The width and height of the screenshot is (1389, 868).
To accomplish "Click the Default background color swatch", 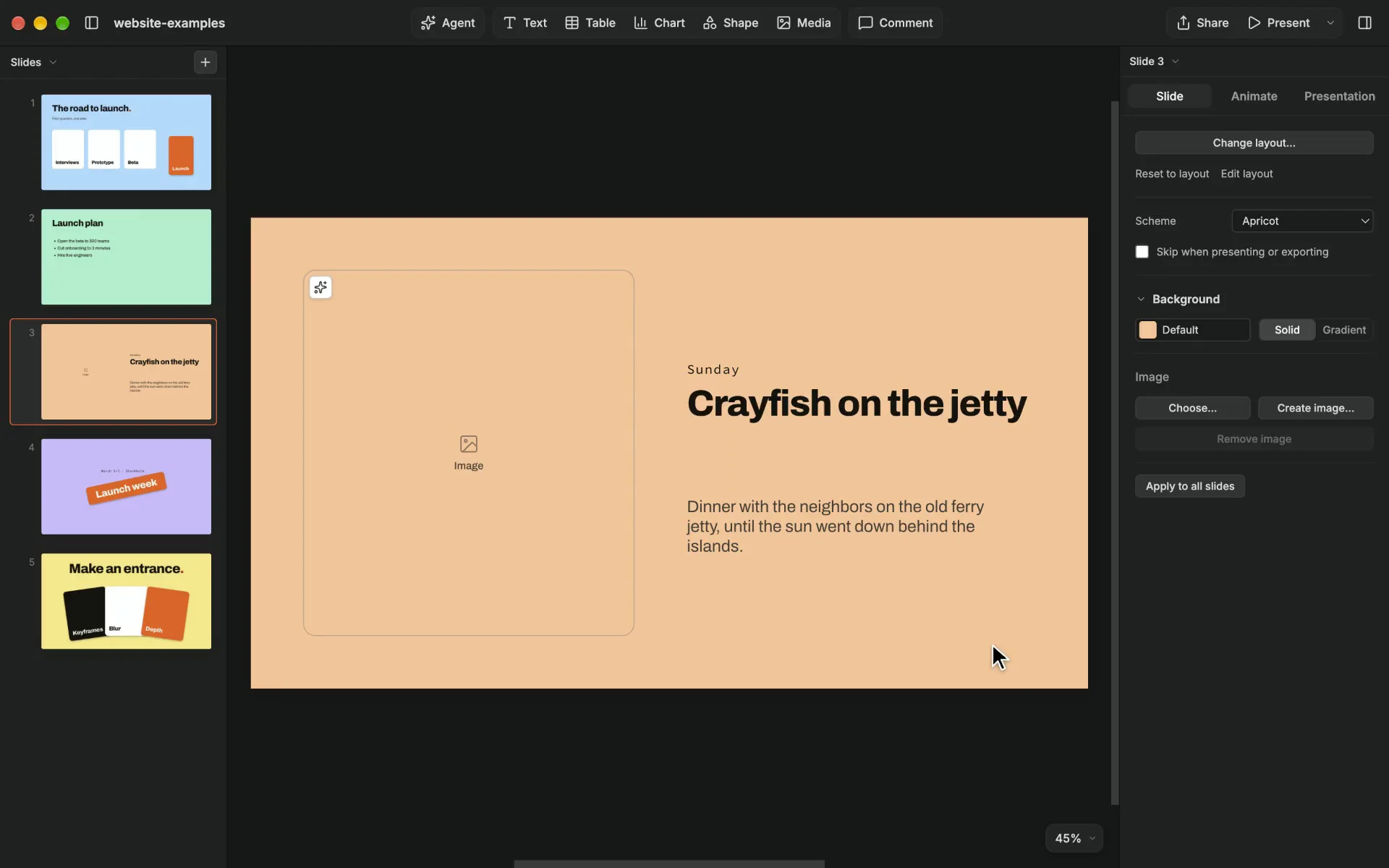I will 1147,330.
